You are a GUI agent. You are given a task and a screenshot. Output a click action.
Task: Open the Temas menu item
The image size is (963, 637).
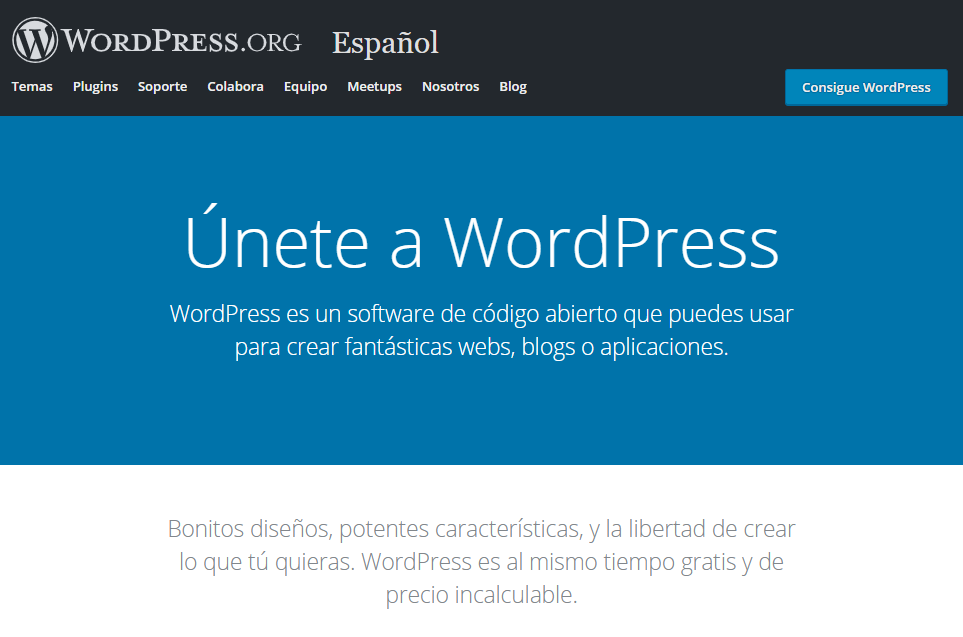point(32,87)
